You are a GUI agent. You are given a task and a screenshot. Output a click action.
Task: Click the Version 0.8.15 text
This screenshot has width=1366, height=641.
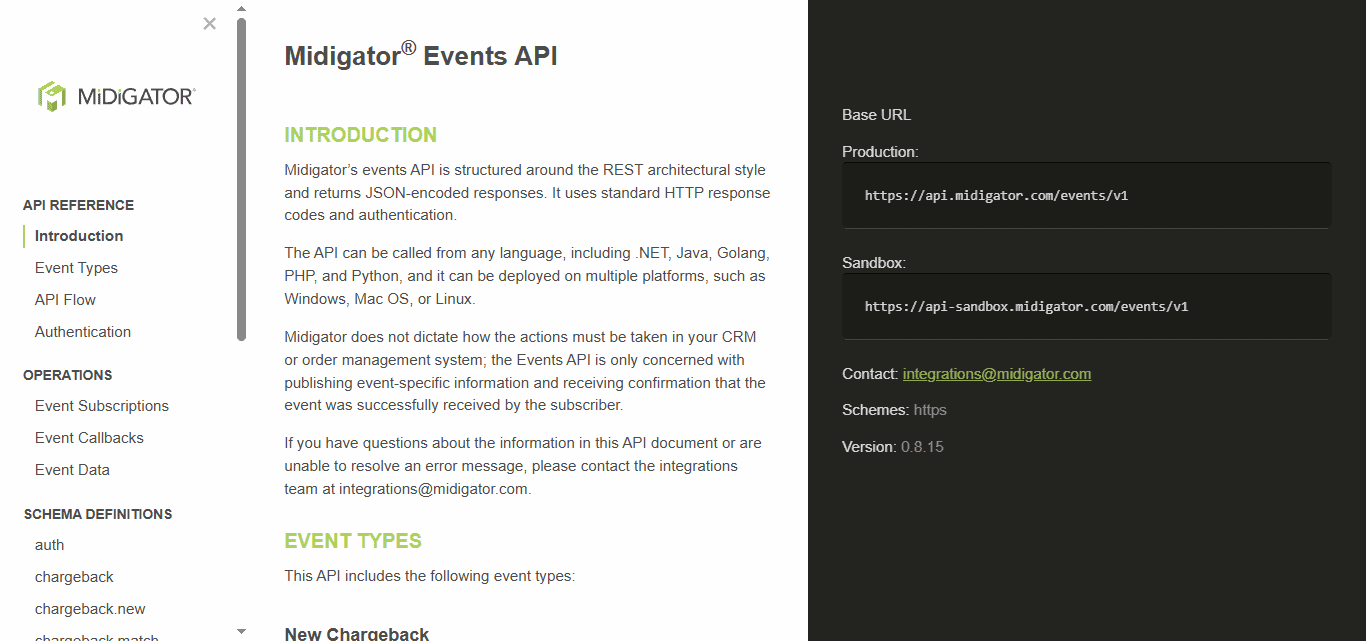[893, 447]
